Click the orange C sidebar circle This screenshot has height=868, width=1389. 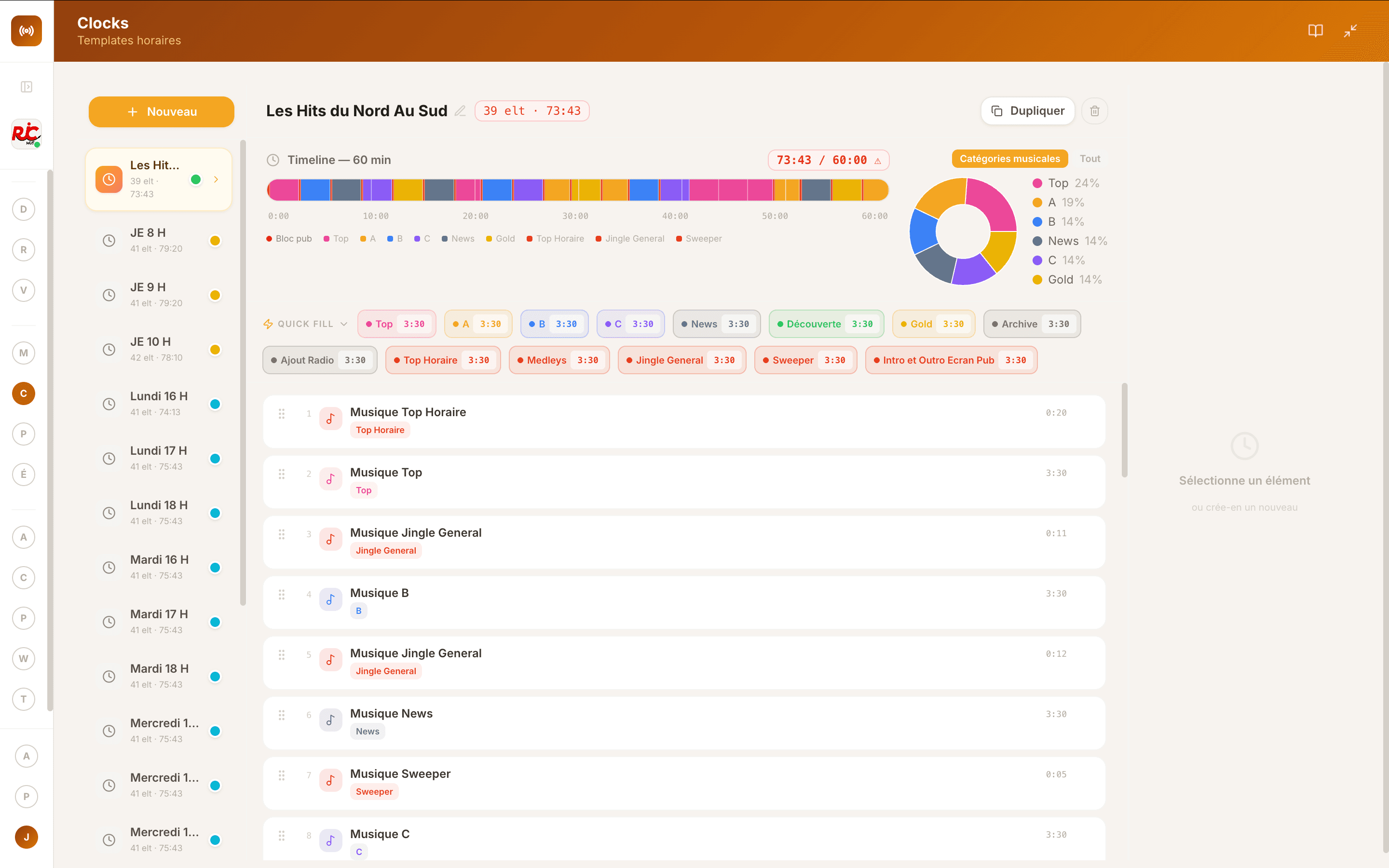[x=24, y=393]
